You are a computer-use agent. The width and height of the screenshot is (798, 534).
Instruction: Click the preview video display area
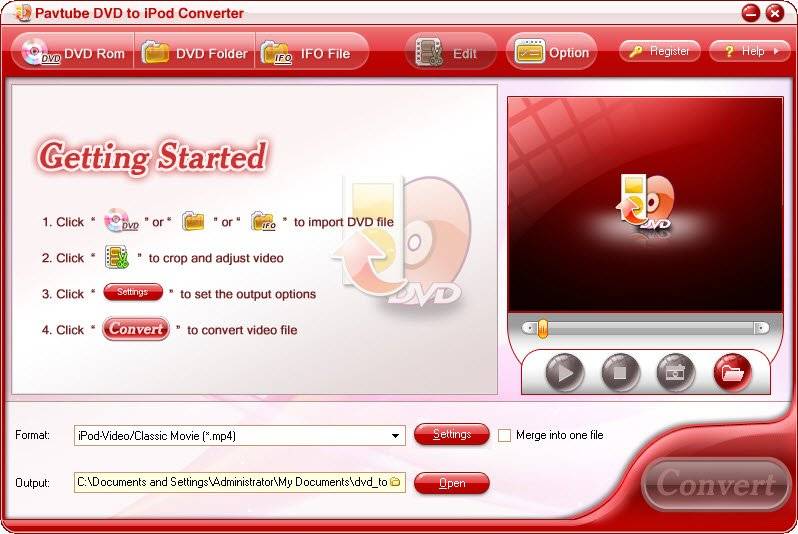(x=645, y=205)
